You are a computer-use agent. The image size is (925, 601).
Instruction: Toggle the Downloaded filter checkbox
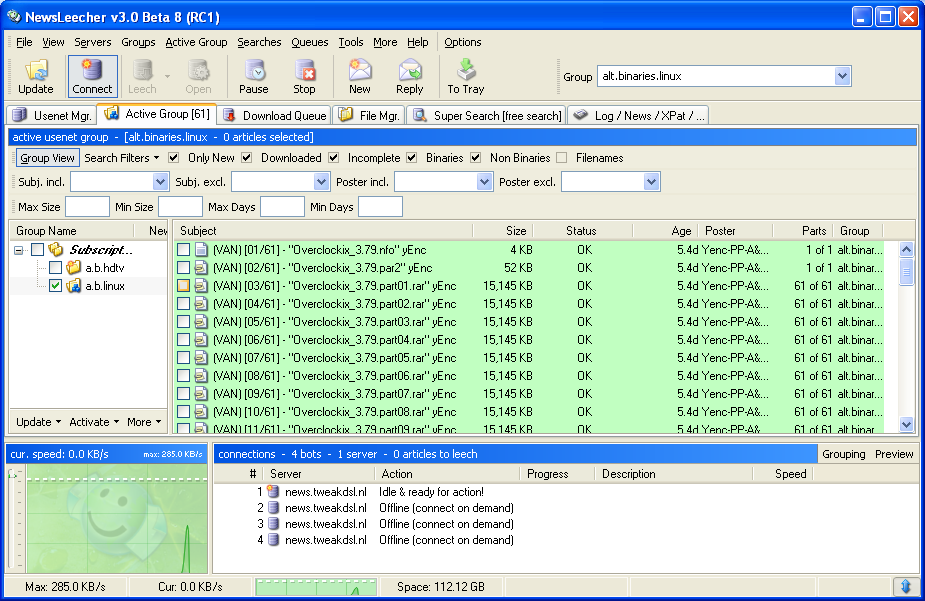coord(247,157)
